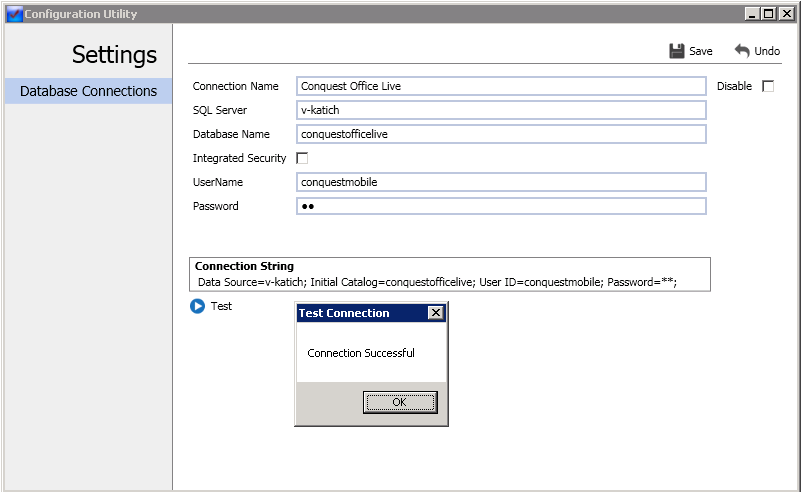This screenshot has height=492, width=801.
Task: Click into the SQL Server field
Action: [501, 110]
